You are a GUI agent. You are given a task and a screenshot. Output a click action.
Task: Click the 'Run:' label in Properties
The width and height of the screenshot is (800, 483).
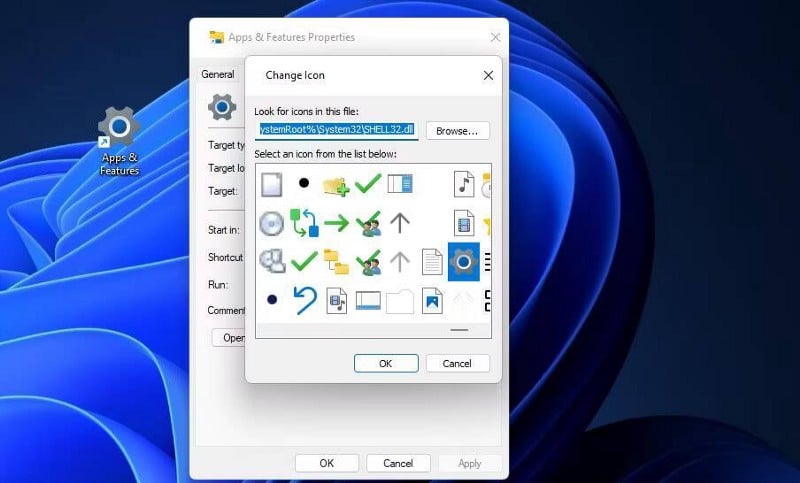pos(218,285)
